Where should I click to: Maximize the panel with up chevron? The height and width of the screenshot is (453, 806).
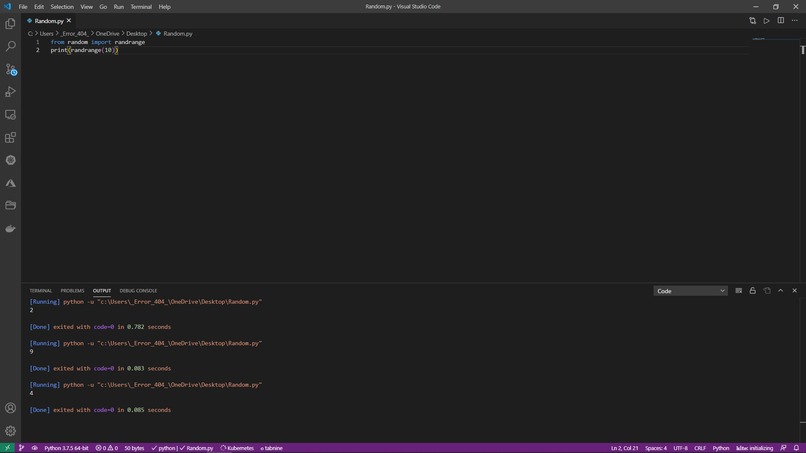click(x=781, y=291)
